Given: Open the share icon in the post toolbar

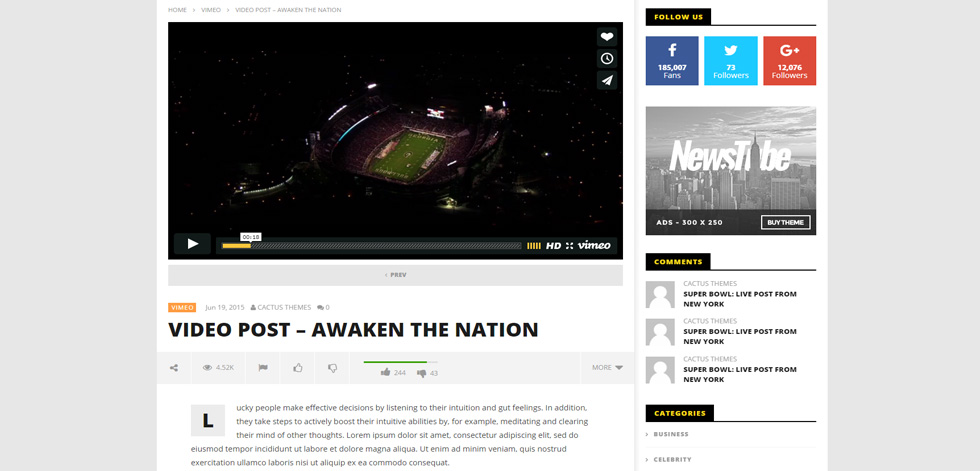Looking at the screenshot, I should click(174, 368).
